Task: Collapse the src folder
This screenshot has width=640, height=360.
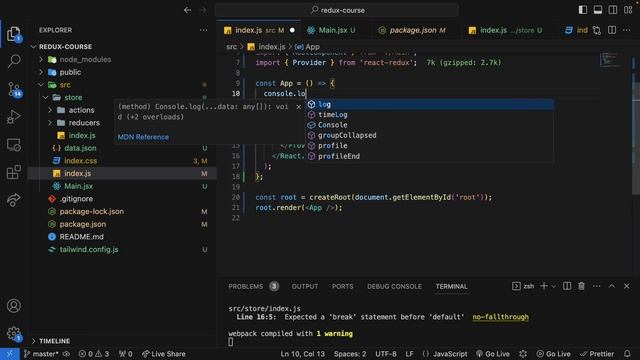Action: point(41,85)
